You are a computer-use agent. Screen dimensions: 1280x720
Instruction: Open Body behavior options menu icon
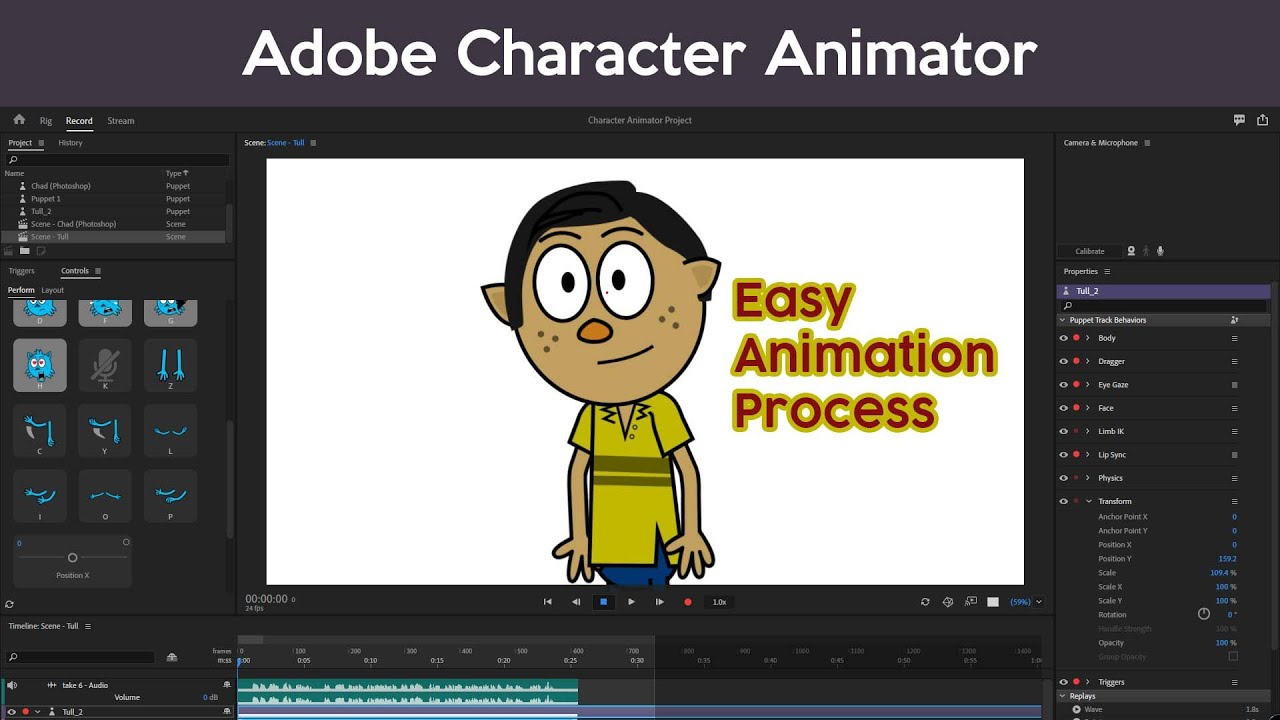pyautogui.click(x=1234, y=338)
